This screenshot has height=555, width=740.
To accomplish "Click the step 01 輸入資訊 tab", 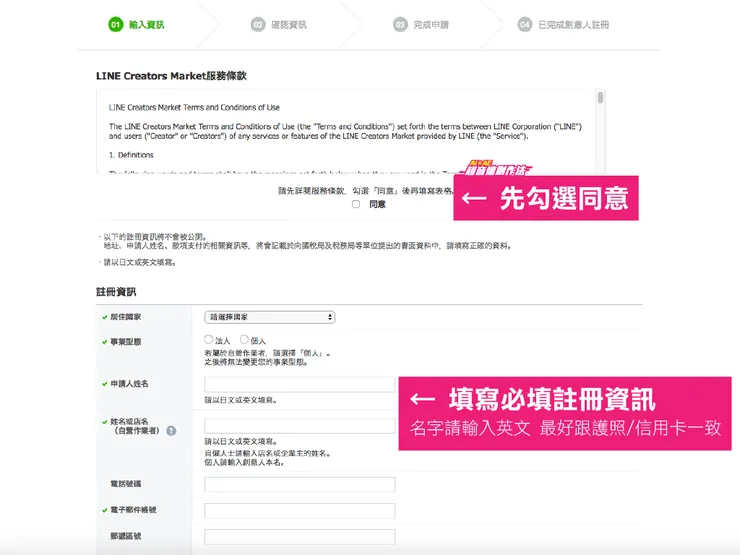I will [136, 25].
